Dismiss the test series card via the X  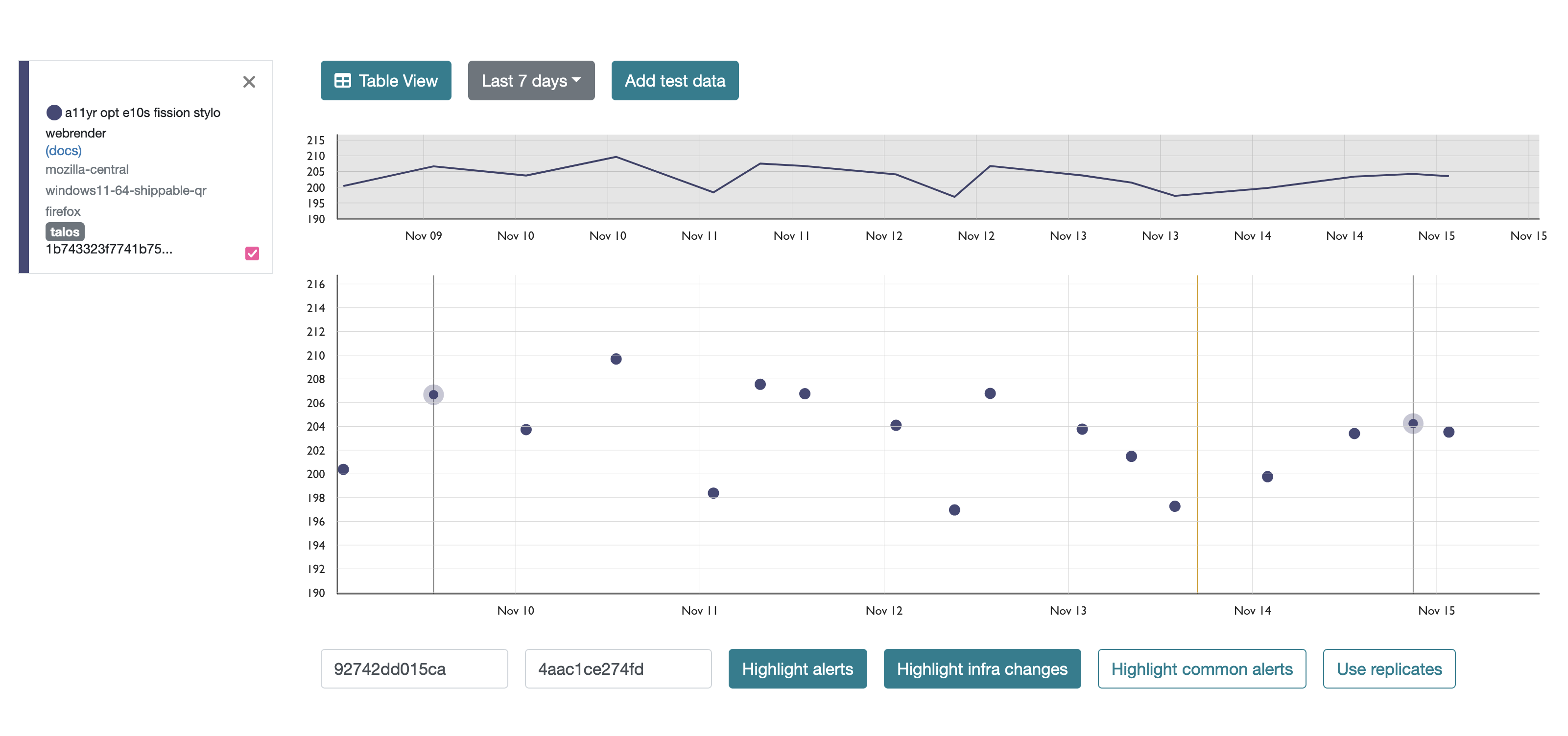click(249, 82)
